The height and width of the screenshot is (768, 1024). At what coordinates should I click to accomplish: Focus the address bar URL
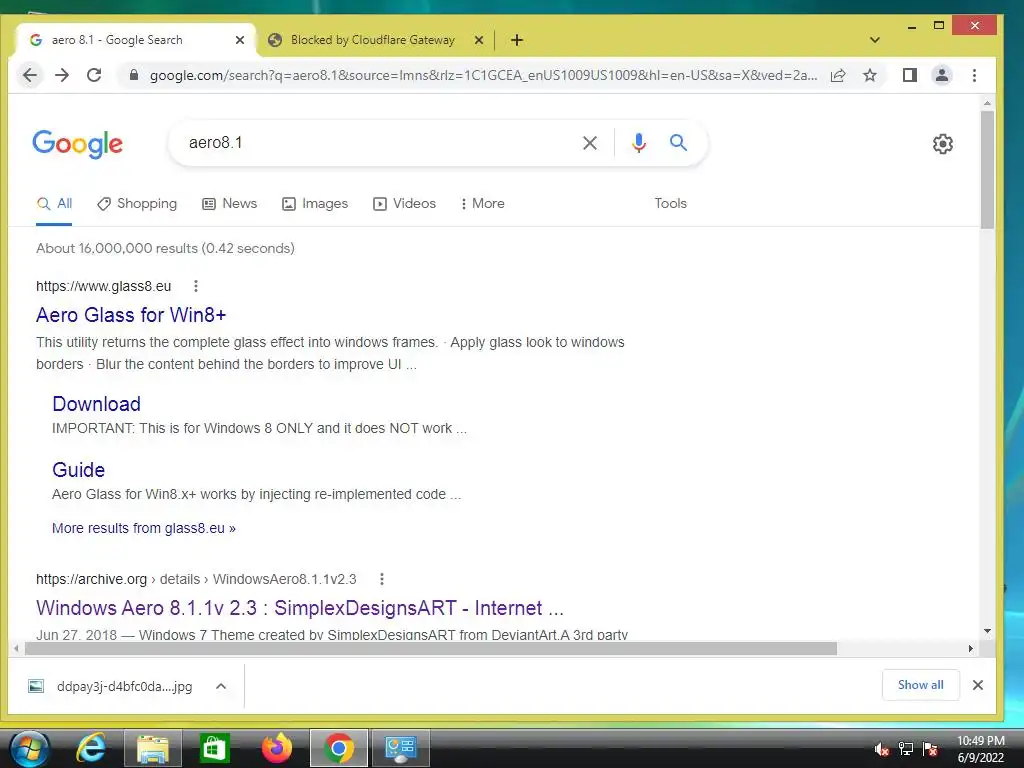pos(483,76)
